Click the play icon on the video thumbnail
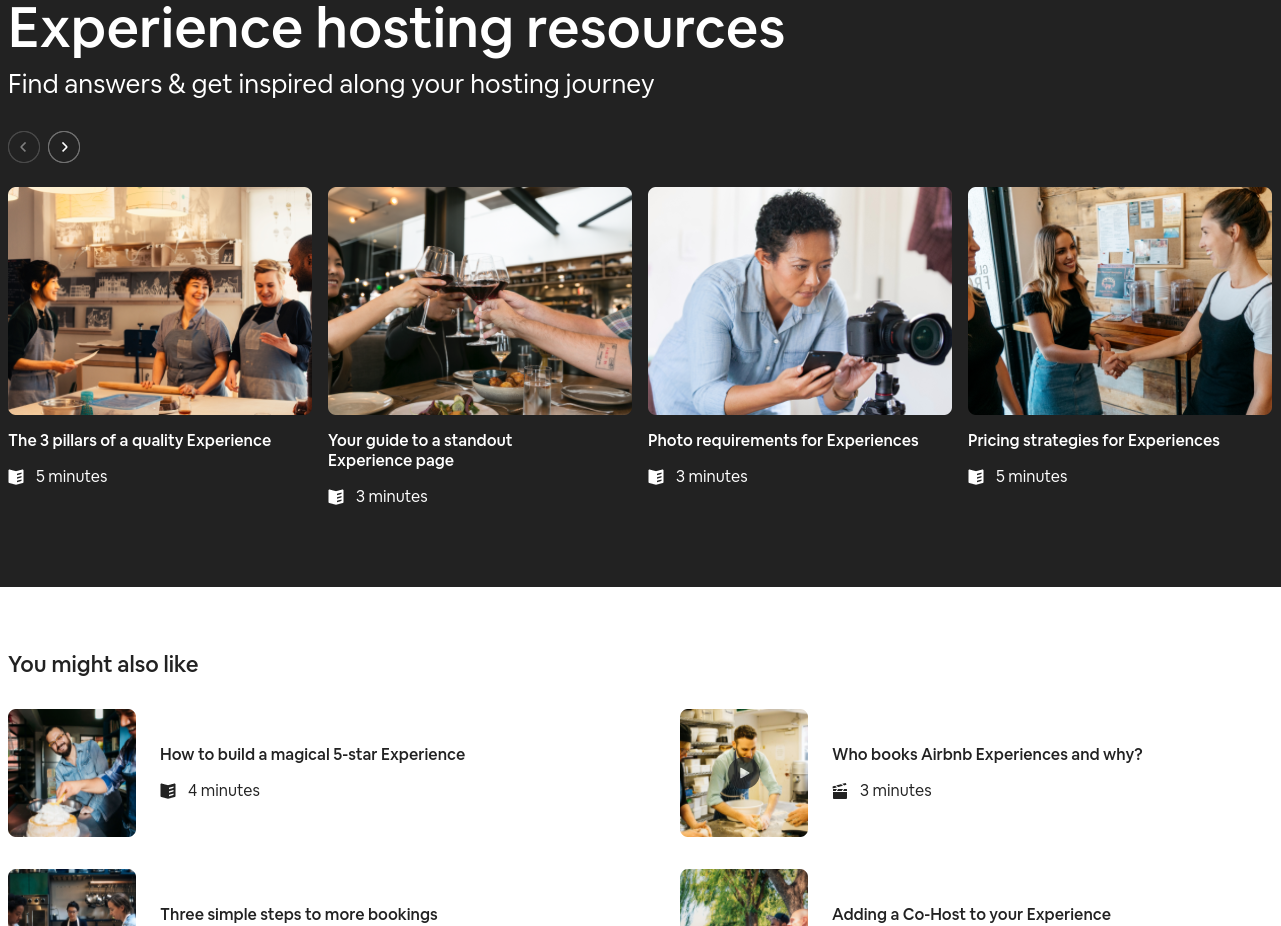Viewport: 1281px width, 926px height. tap(743, 771)
